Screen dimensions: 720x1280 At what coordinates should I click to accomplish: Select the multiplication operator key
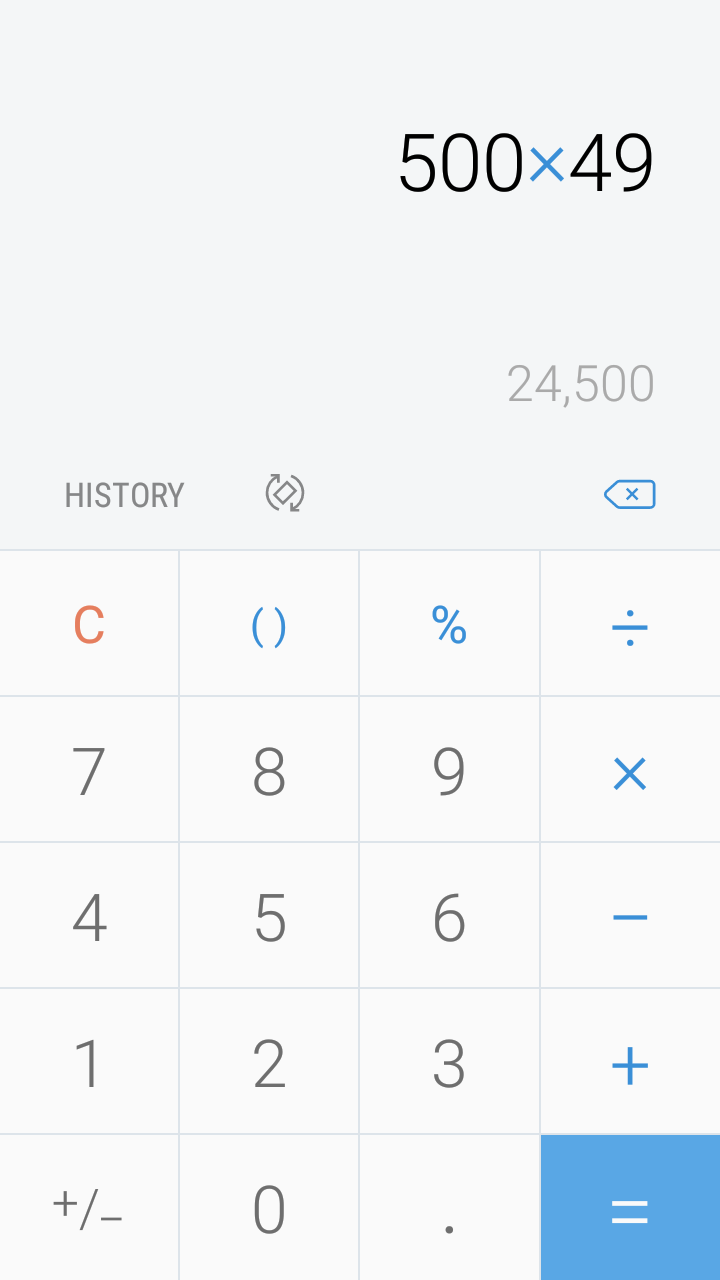[x=630, y=770]
